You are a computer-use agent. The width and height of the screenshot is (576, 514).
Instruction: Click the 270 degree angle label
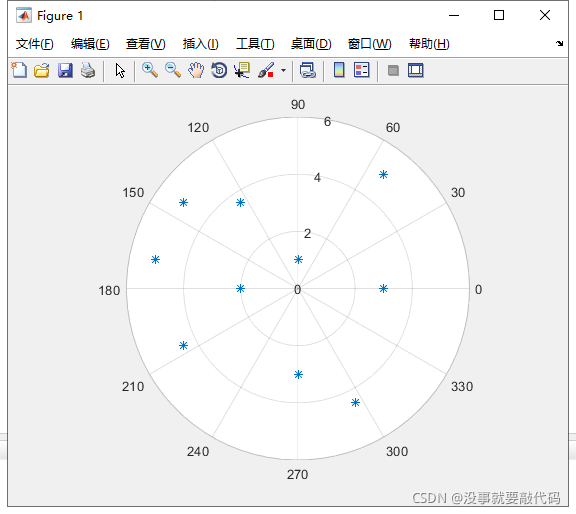coord(298,475)
